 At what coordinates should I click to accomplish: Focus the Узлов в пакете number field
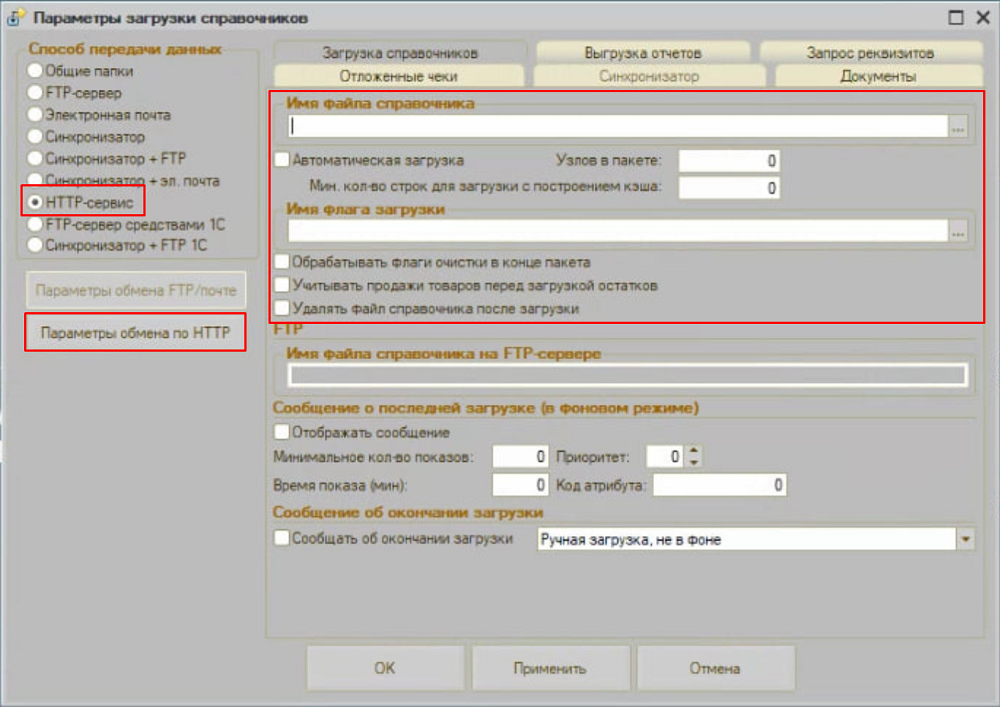point(728,161)
